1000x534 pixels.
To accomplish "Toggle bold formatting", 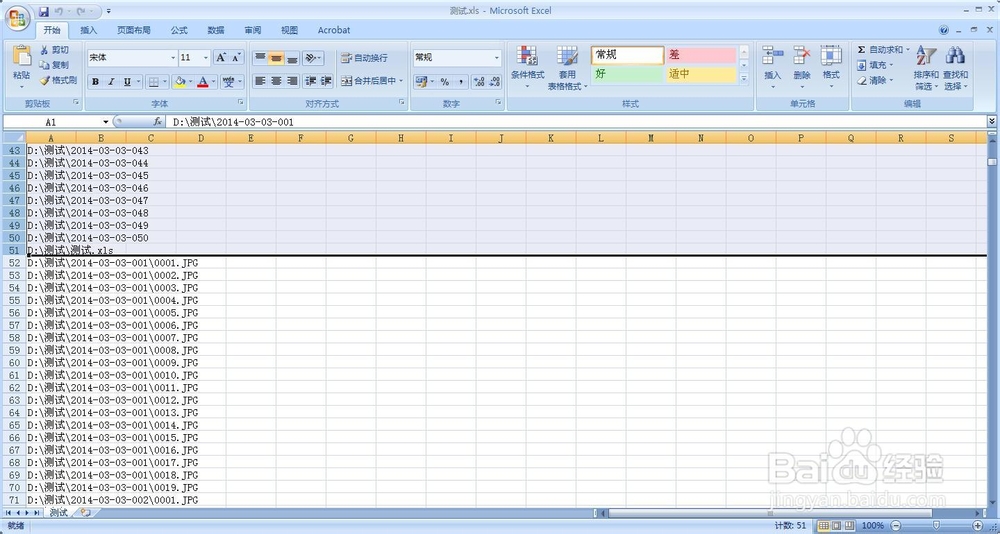I will (x=96, y=82).
